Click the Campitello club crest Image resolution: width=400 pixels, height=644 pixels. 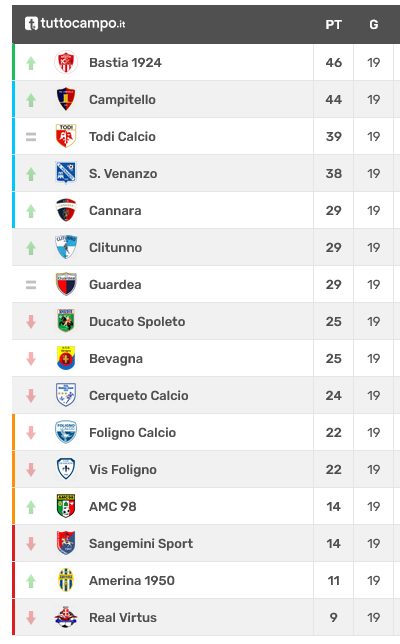(x=66, y=99)
